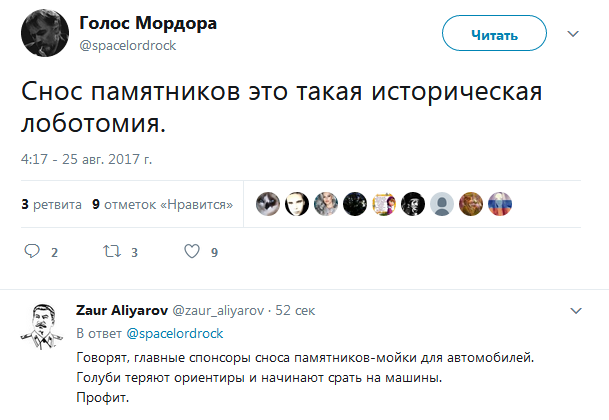Show the 9 «Нравится» likes list
This screenshot has height=420, width=609.
pyautogui.click(x=162, y=204)
